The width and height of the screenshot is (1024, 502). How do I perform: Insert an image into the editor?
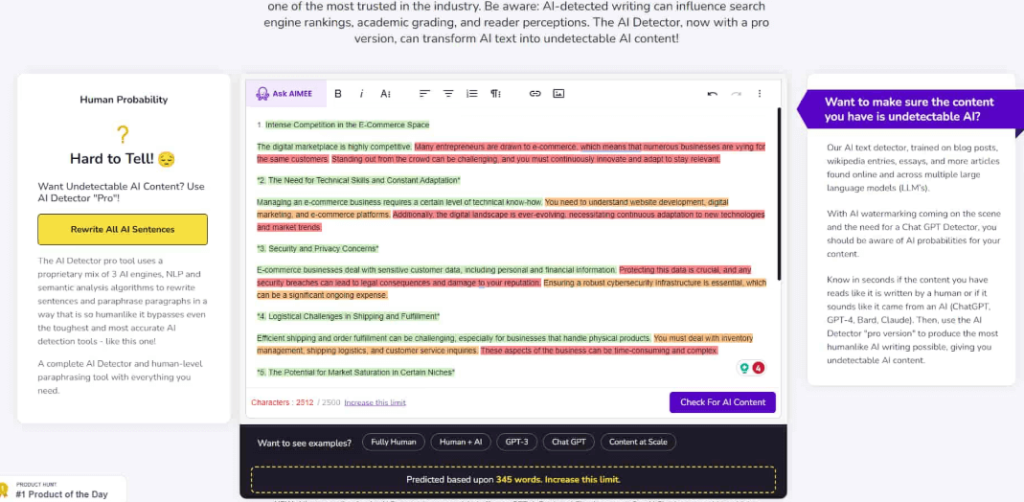[x=559, y=94]
